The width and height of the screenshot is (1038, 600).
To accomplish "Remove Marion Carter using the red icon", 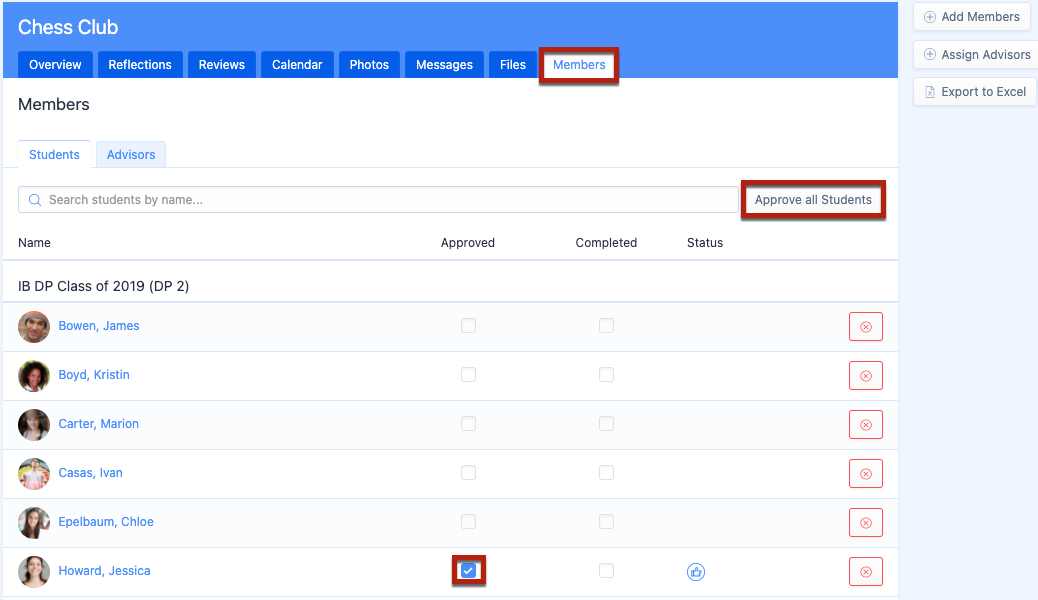I will (865, 425).
